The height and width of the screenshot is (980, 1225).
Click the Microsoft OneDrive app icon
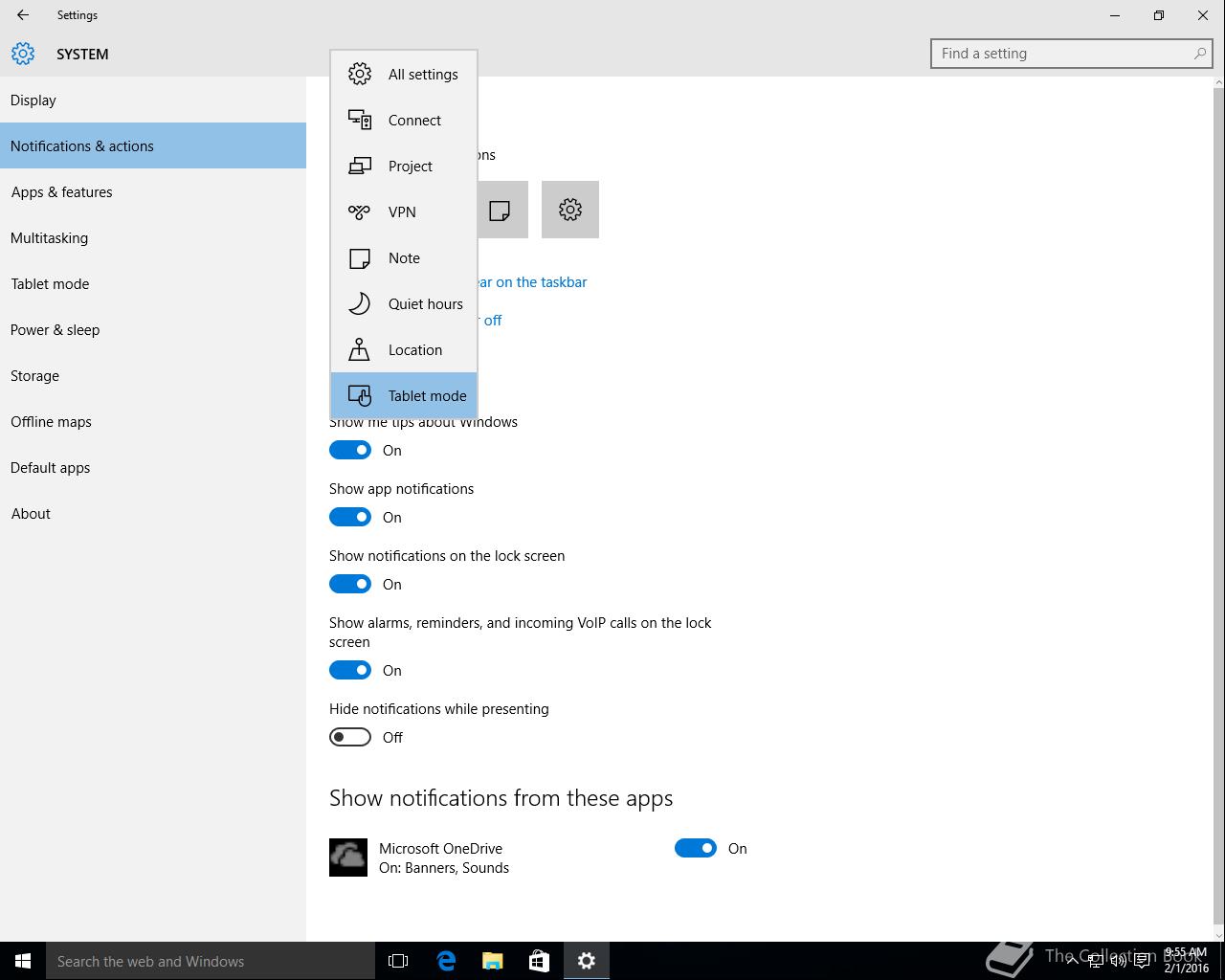pyautogui.click(x=348, y=857)
